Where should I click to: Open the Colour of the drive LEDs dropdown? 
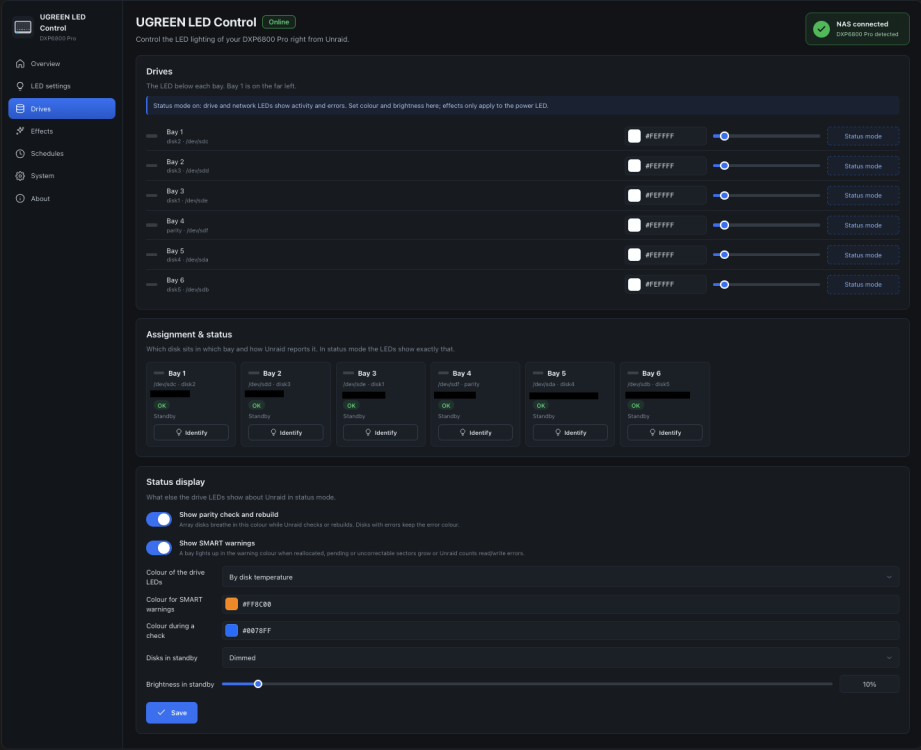[560, 577]
